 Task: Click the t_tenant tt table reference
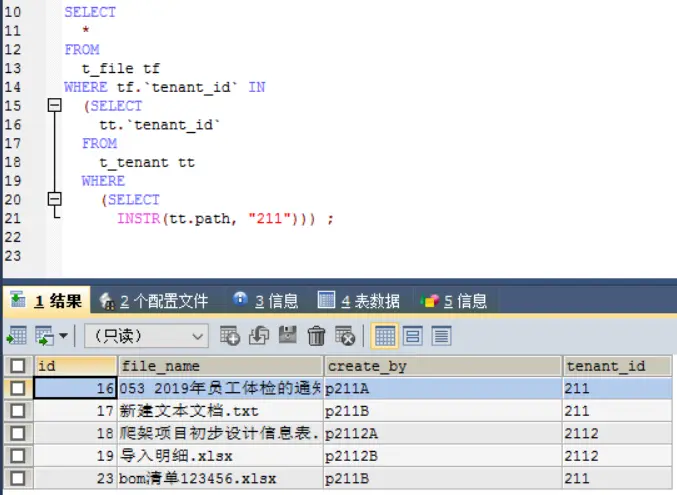pyautogui.click(x=147, y=162)
